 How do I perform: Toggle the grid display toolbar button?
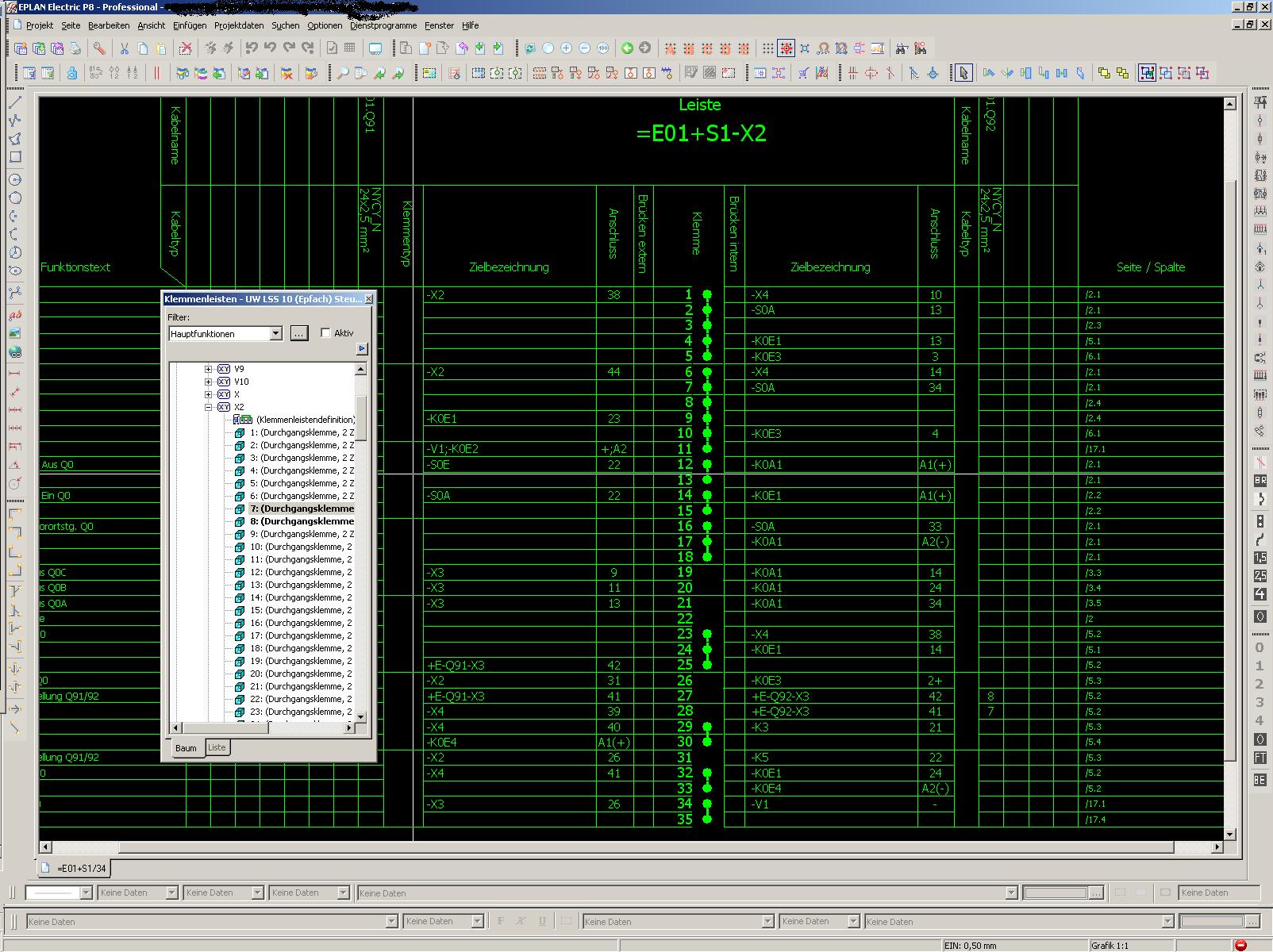coord(767,48)
